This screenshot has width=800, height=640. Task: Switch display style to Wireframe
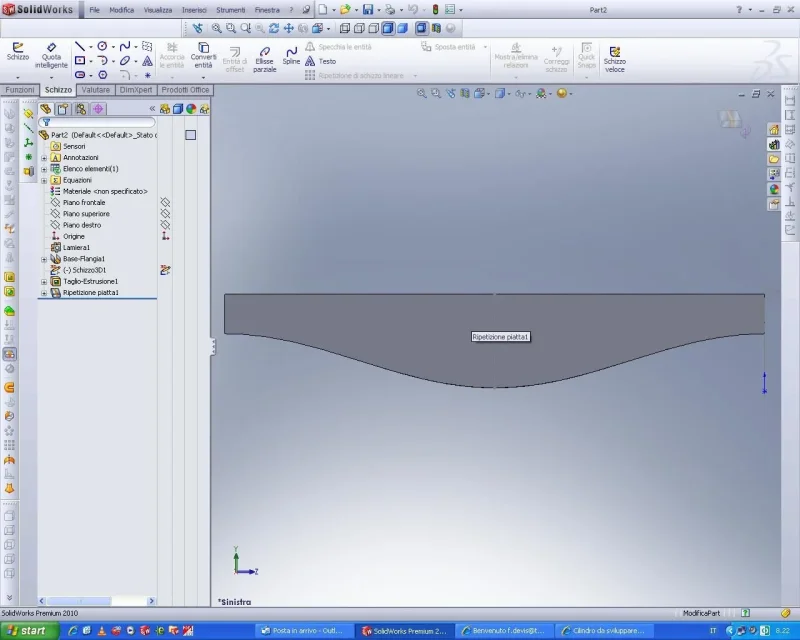click(345, 29)
